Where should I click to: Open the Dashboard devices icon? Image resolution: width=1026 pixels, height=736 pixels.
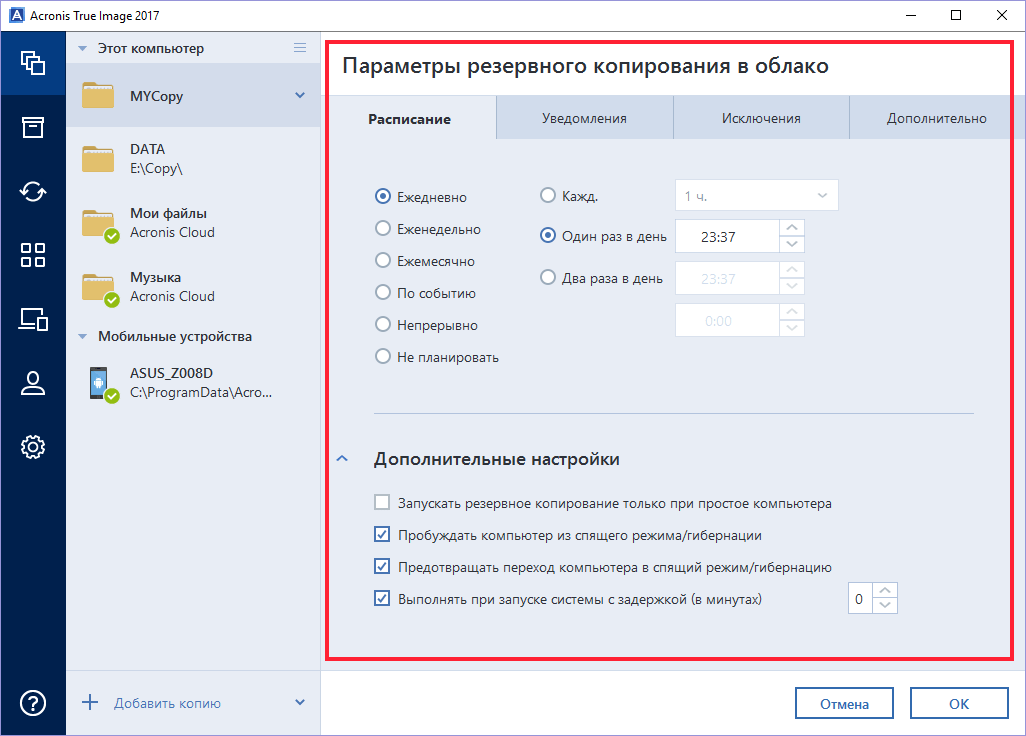pos(33,319)
